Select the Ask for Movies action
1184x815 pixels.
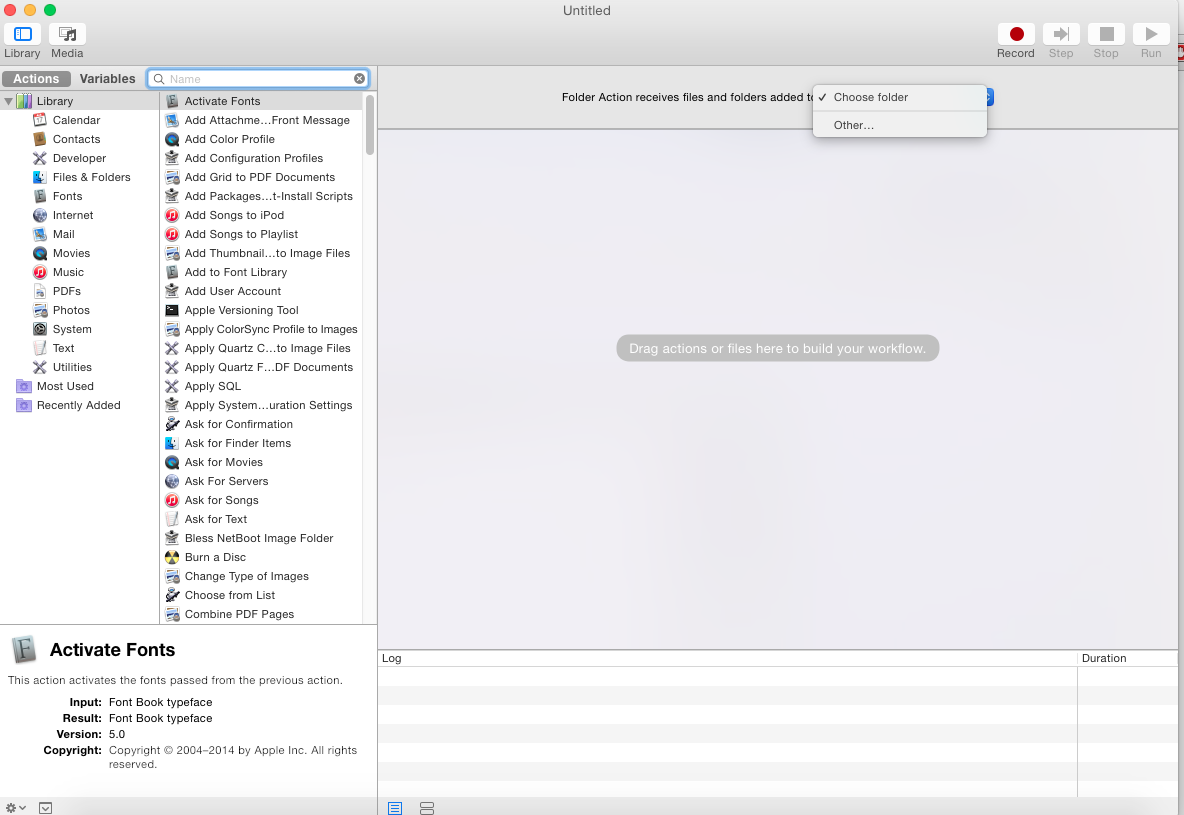tap(261, 462)
